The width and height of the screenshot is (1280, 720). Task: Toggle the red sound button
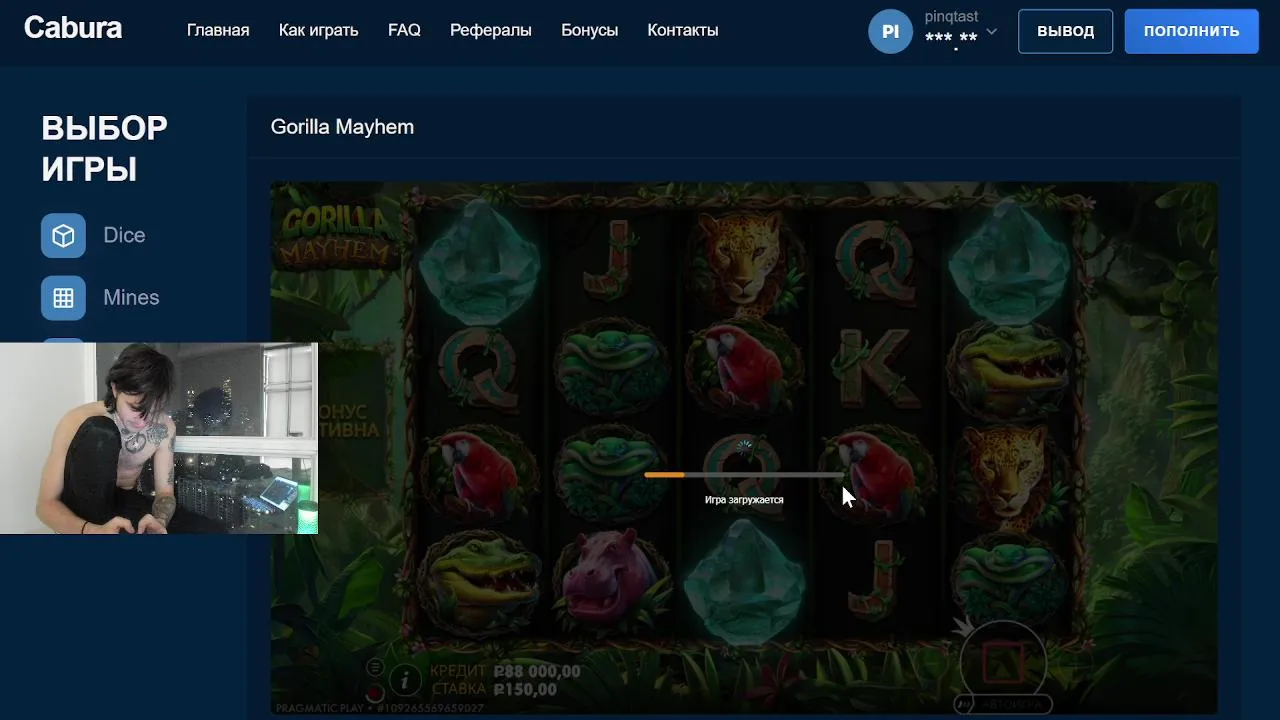(x=375, y=692)
